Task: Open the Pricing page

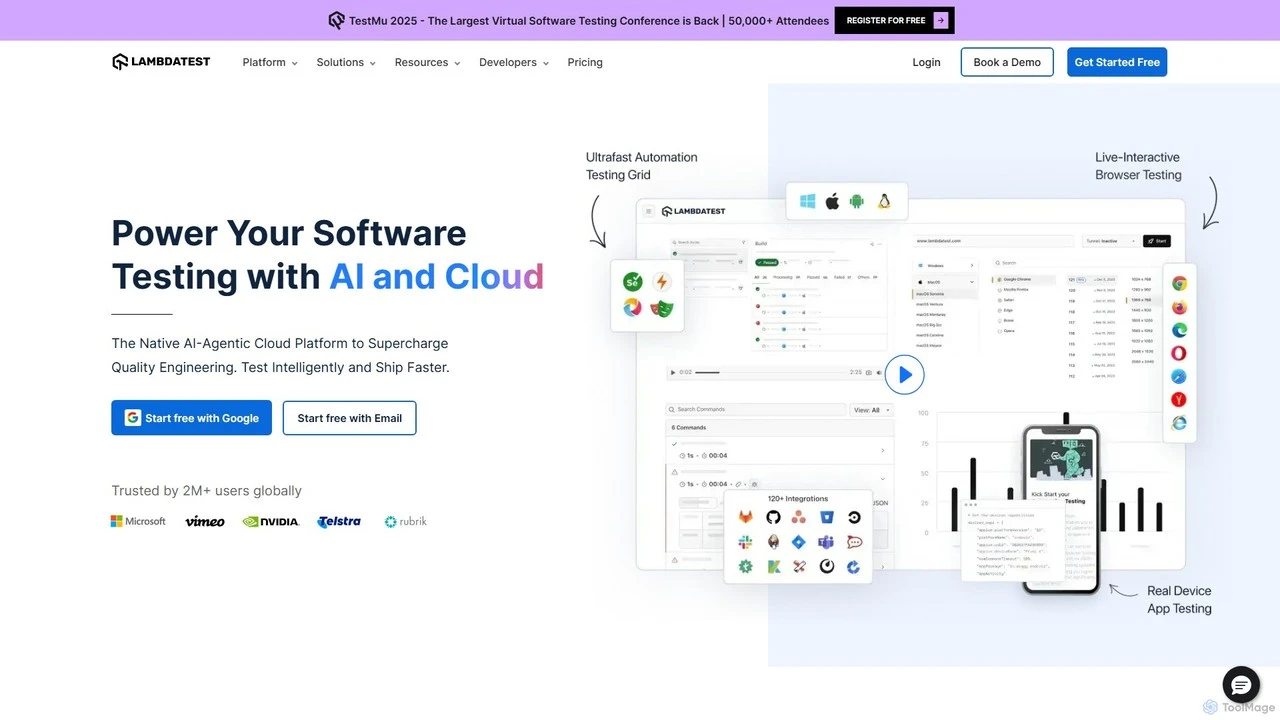Action: pos(585,62)
